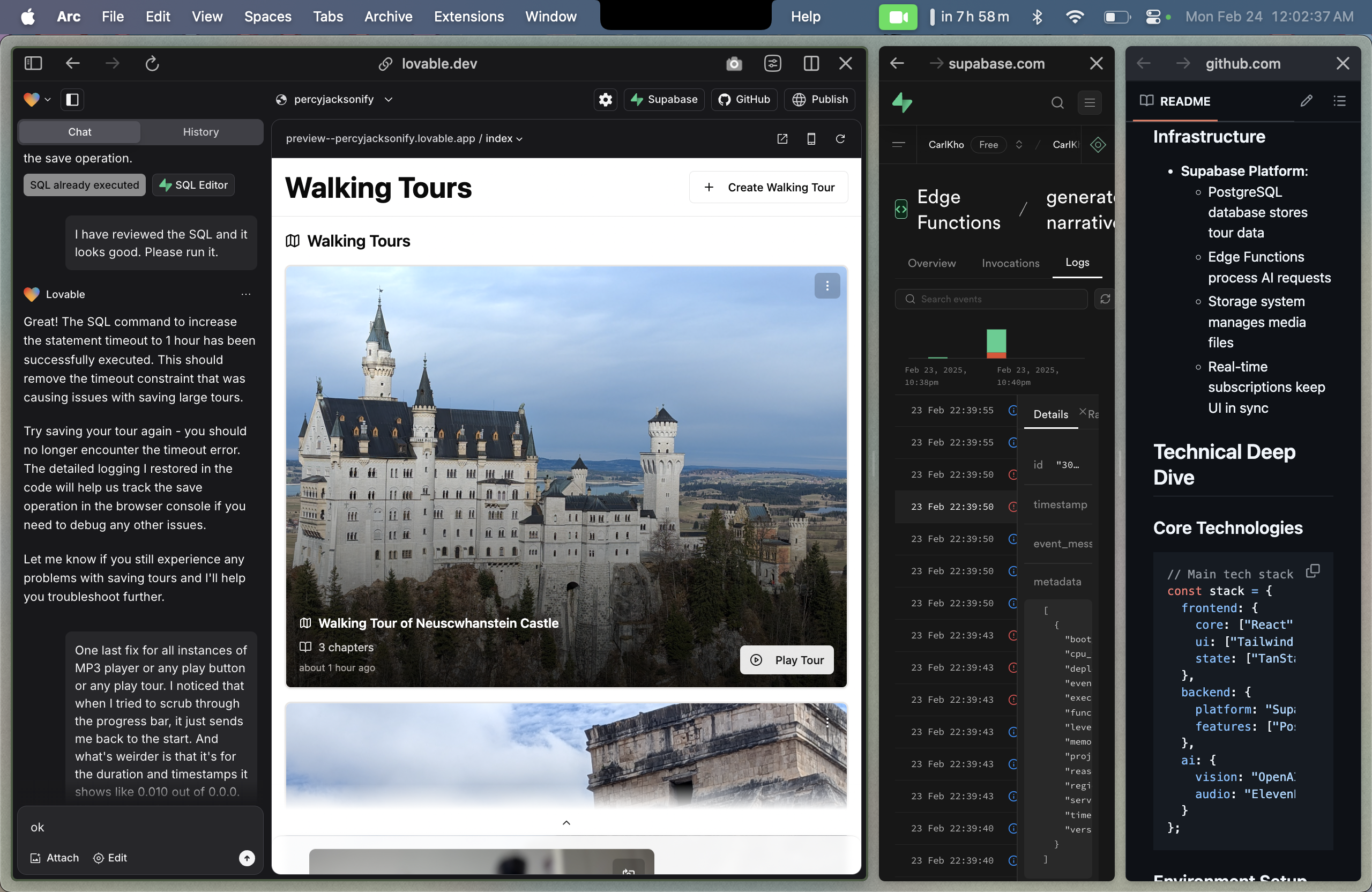
Task: Play the Neuschwanstein Castle tour
Action: 787,660
